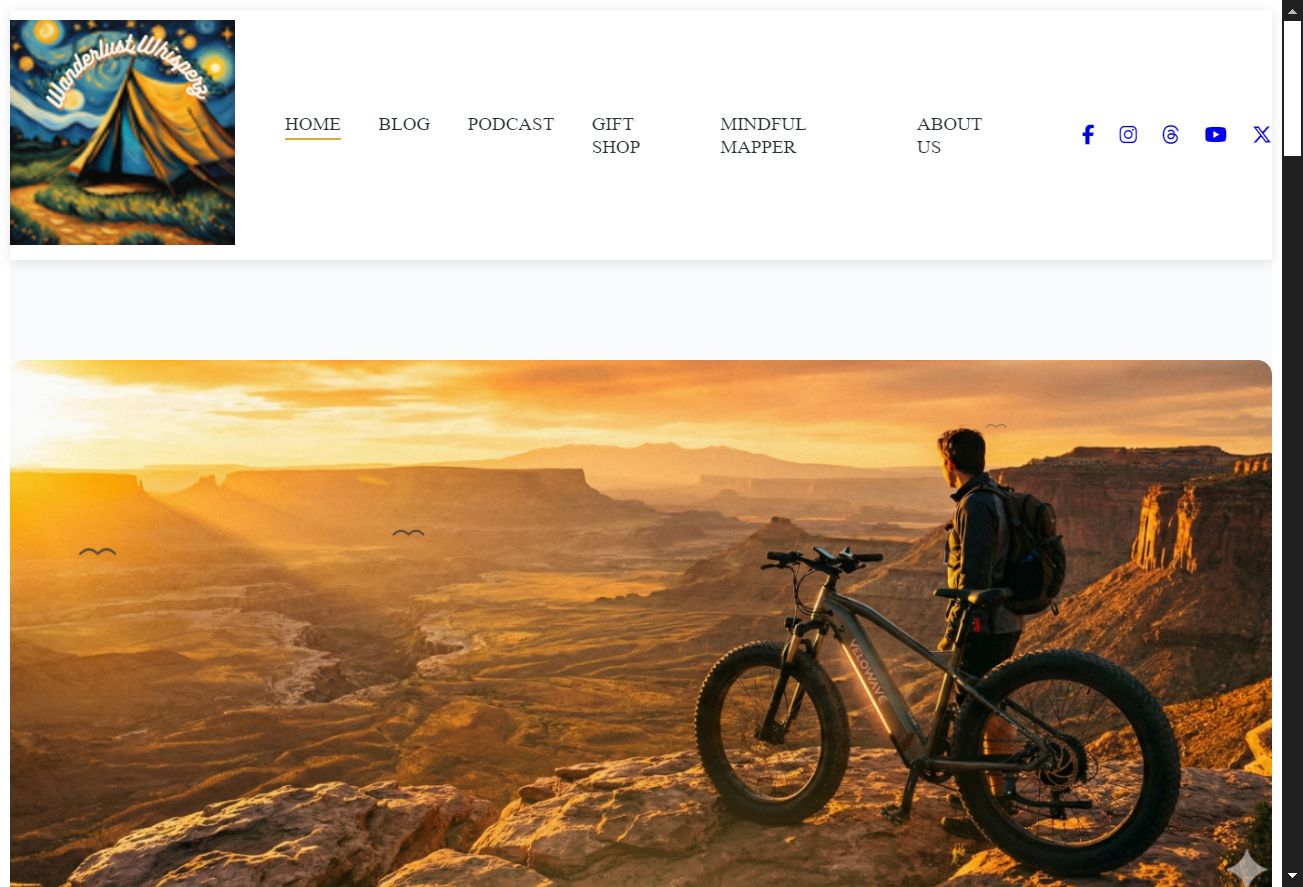Go to the HOME menu item
Viewport: 1303px width, 887px height.
coord(313,124)
